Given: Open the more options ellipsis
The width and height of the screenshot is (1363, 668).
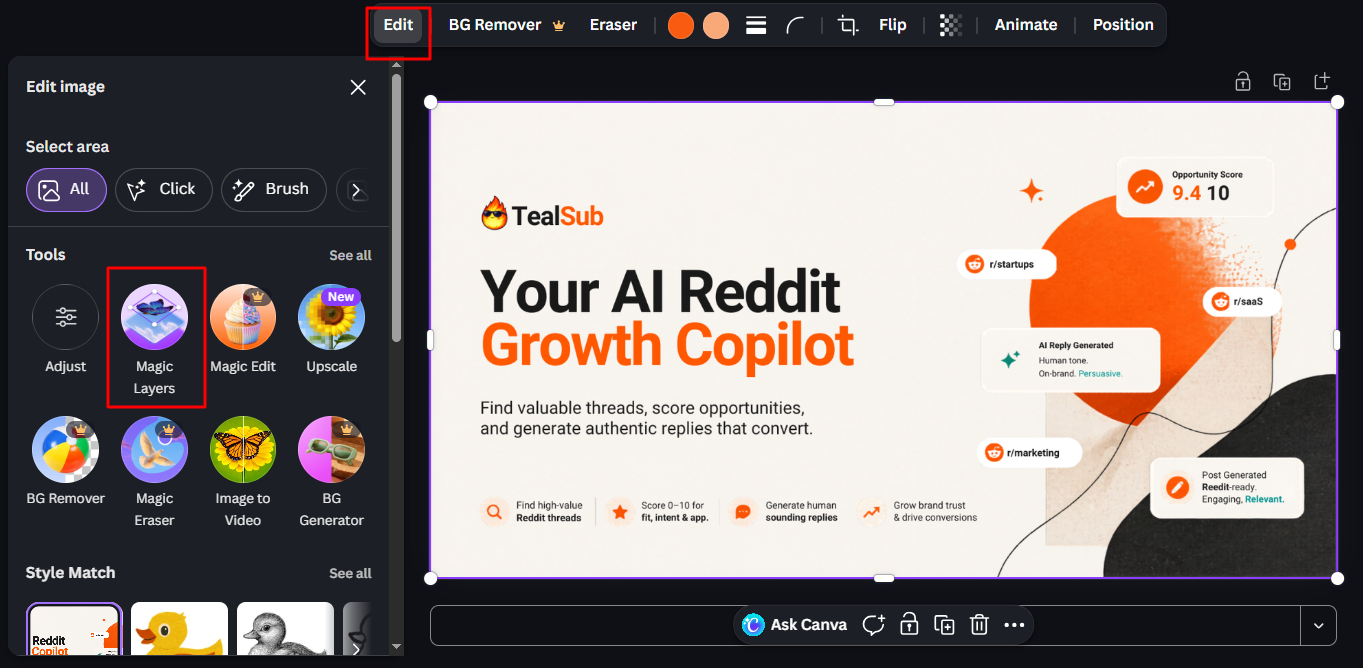Looking at the screenshot, I should [x=1014, y=625].
